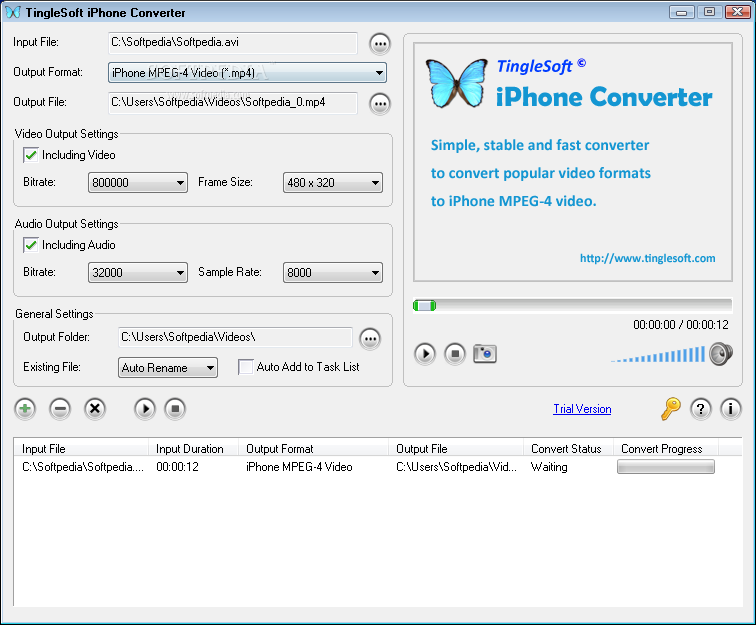Open the Existing File Auto Rename dropdown
Image resolution: width=756 pixels, height=625 pixels.
point(168,367)
